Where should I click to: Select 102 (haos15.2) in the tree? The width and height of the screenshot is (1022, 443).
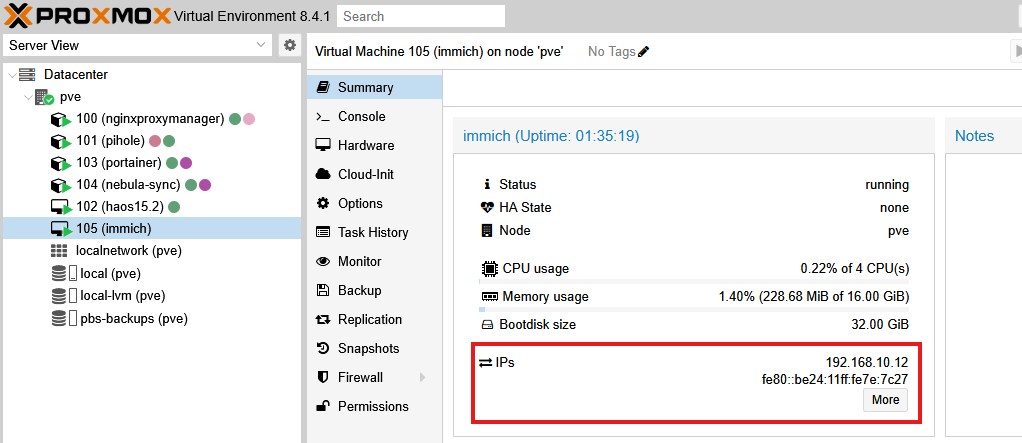click(x=152, y=207)
